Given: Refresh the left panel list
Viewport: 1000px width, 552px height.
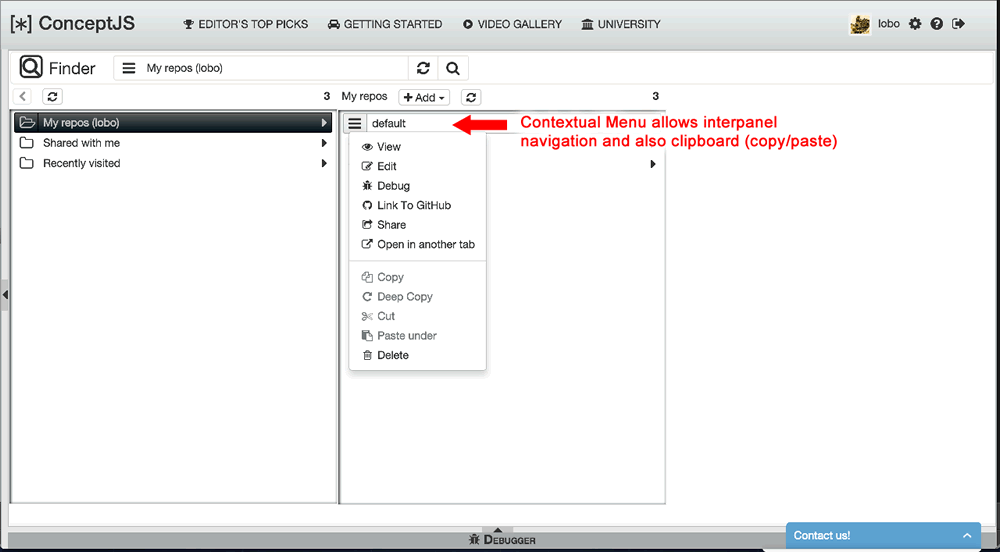Looking at the screenshot, I should 52,97.
